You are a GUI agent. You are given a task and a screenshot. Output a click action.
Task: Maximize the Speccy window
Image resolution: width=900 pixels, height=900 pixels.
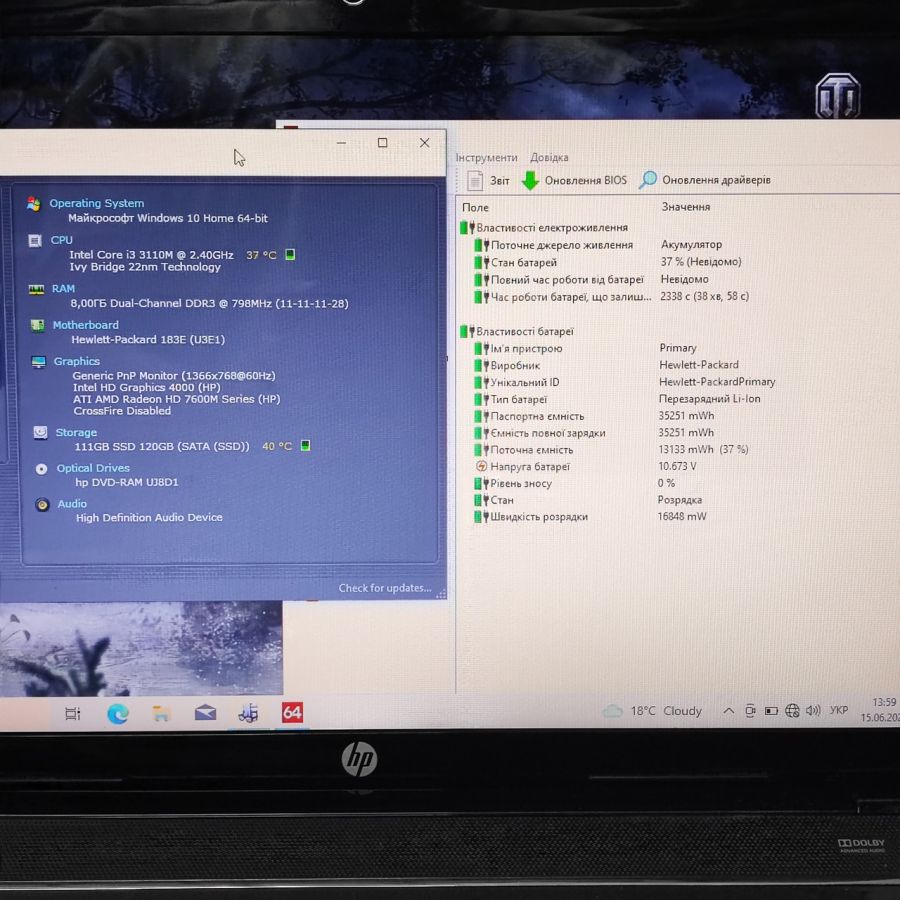(x=382, y=142)
